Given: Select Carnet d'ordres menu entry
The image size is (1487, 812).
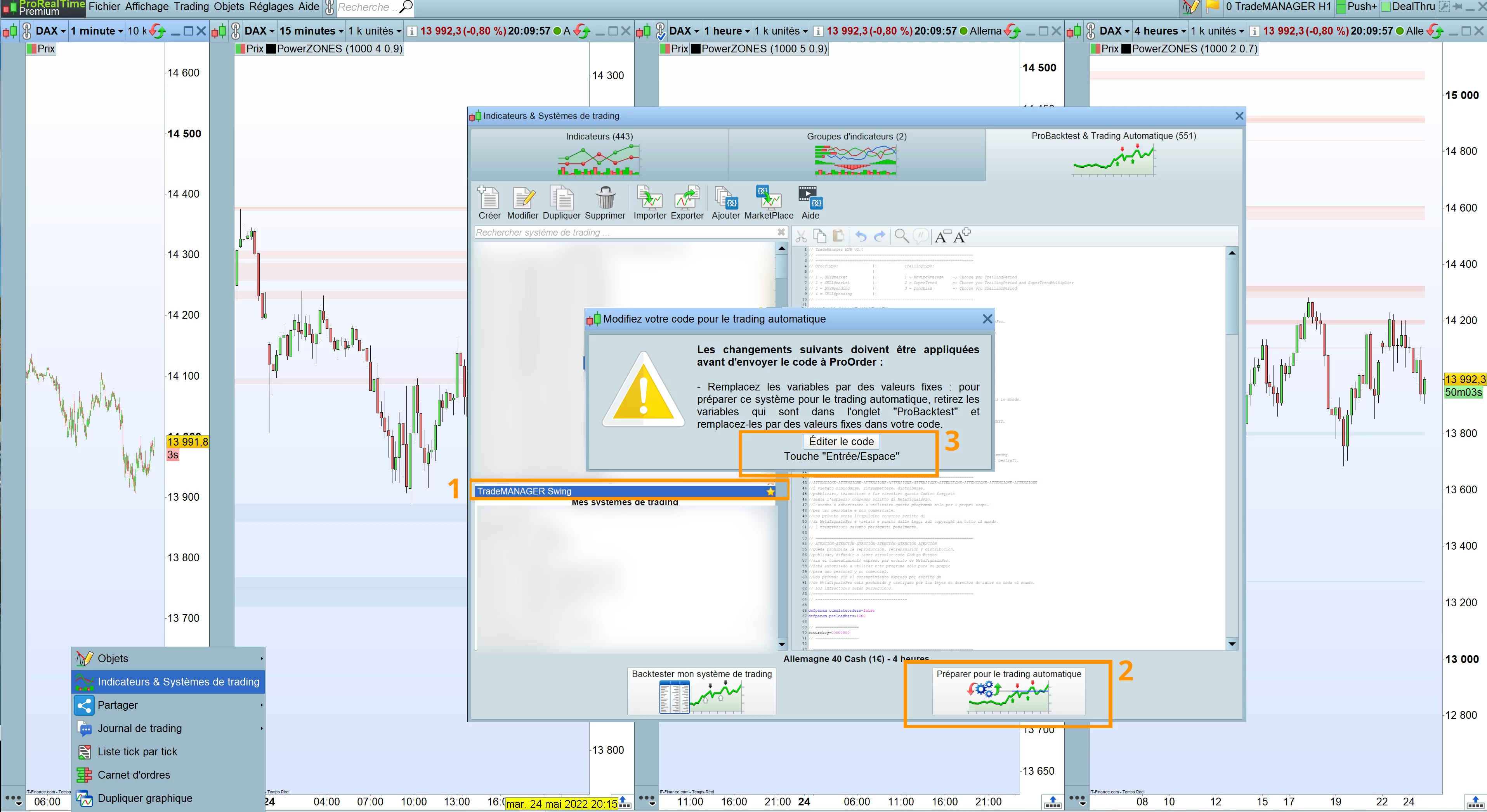Looking at the screenshot, I should click(168, 775).
